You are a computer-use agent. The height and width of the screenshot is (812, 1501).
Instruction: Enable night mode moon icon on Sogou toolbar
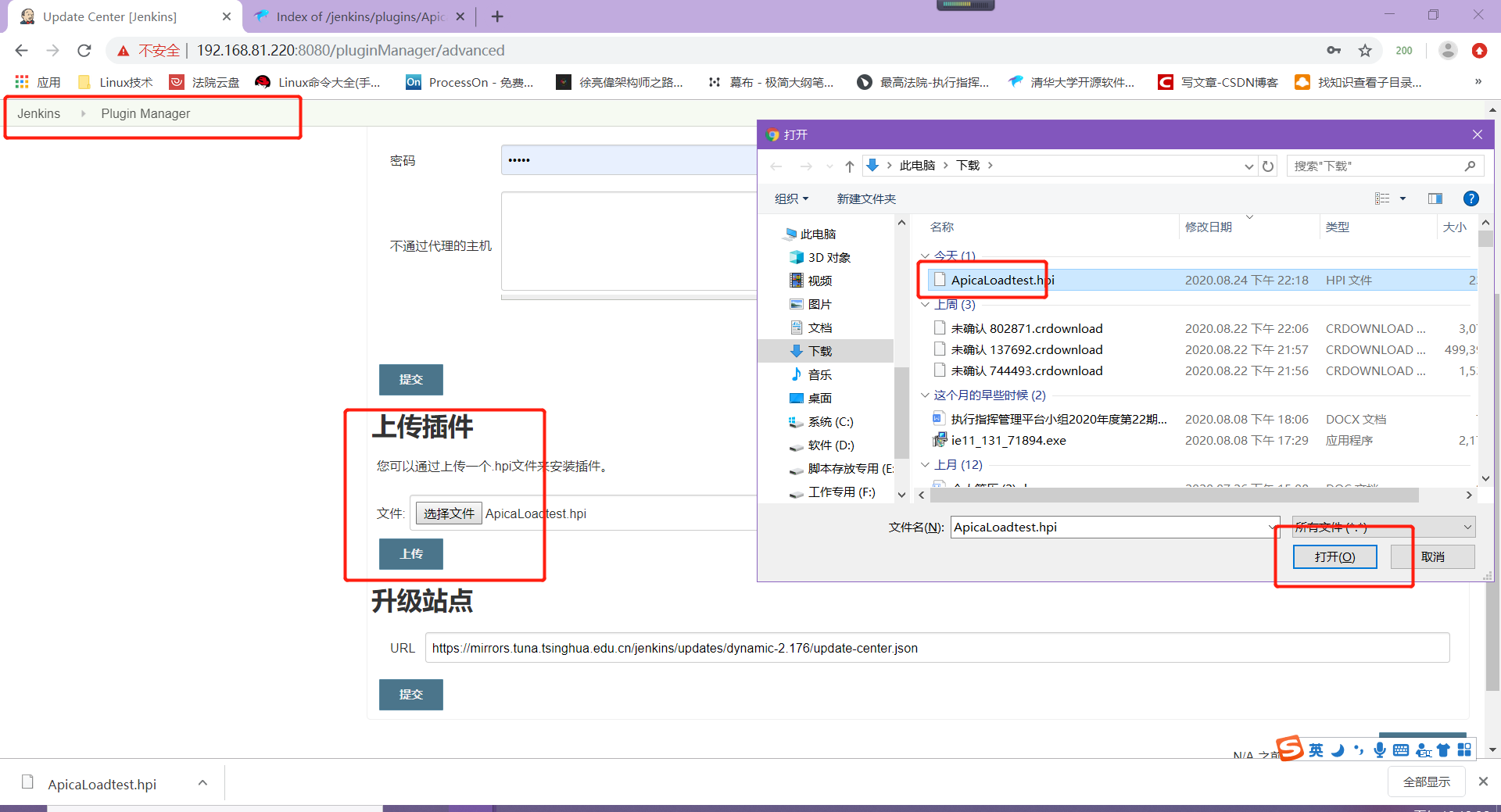(1338, 749)
